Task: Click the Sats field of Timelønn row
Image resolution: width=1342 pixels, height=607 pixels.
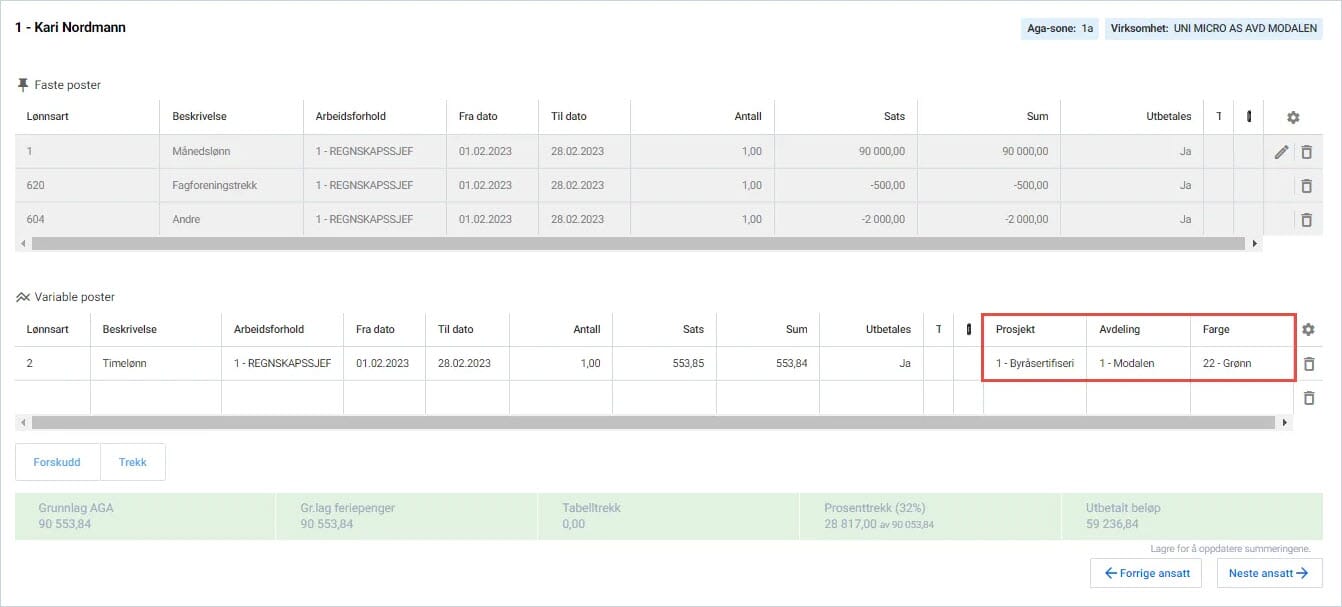Action: 664,363
